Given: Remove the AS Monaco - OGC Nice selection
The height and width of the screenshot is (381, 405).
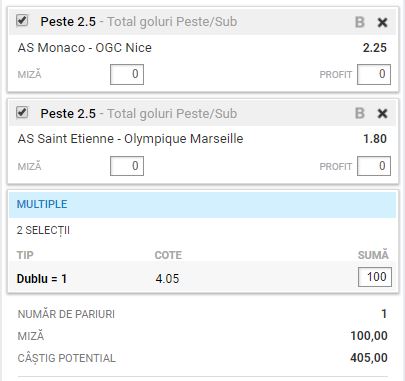Looking at the screenshot, I should [382, 22].
